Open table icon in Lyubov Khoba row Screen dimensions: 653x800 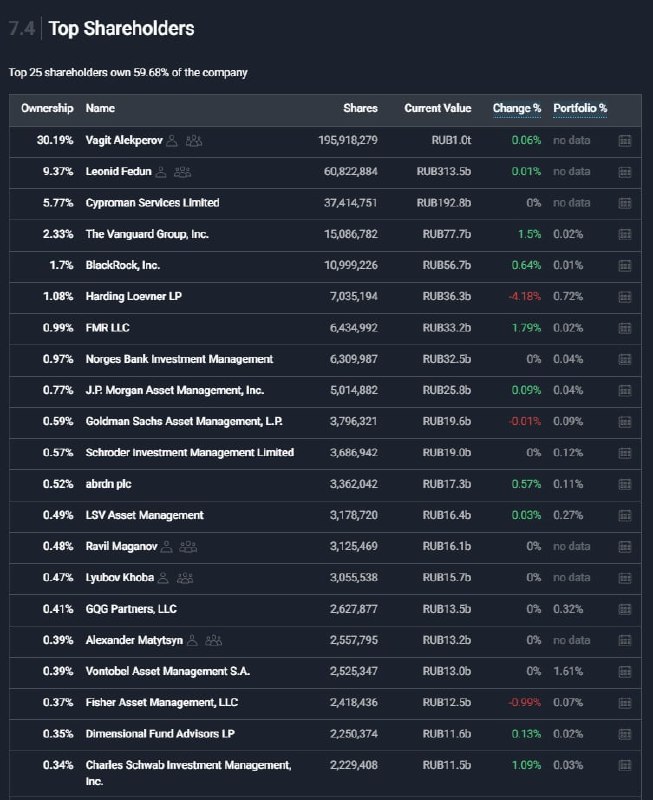(x=625, y=578)
